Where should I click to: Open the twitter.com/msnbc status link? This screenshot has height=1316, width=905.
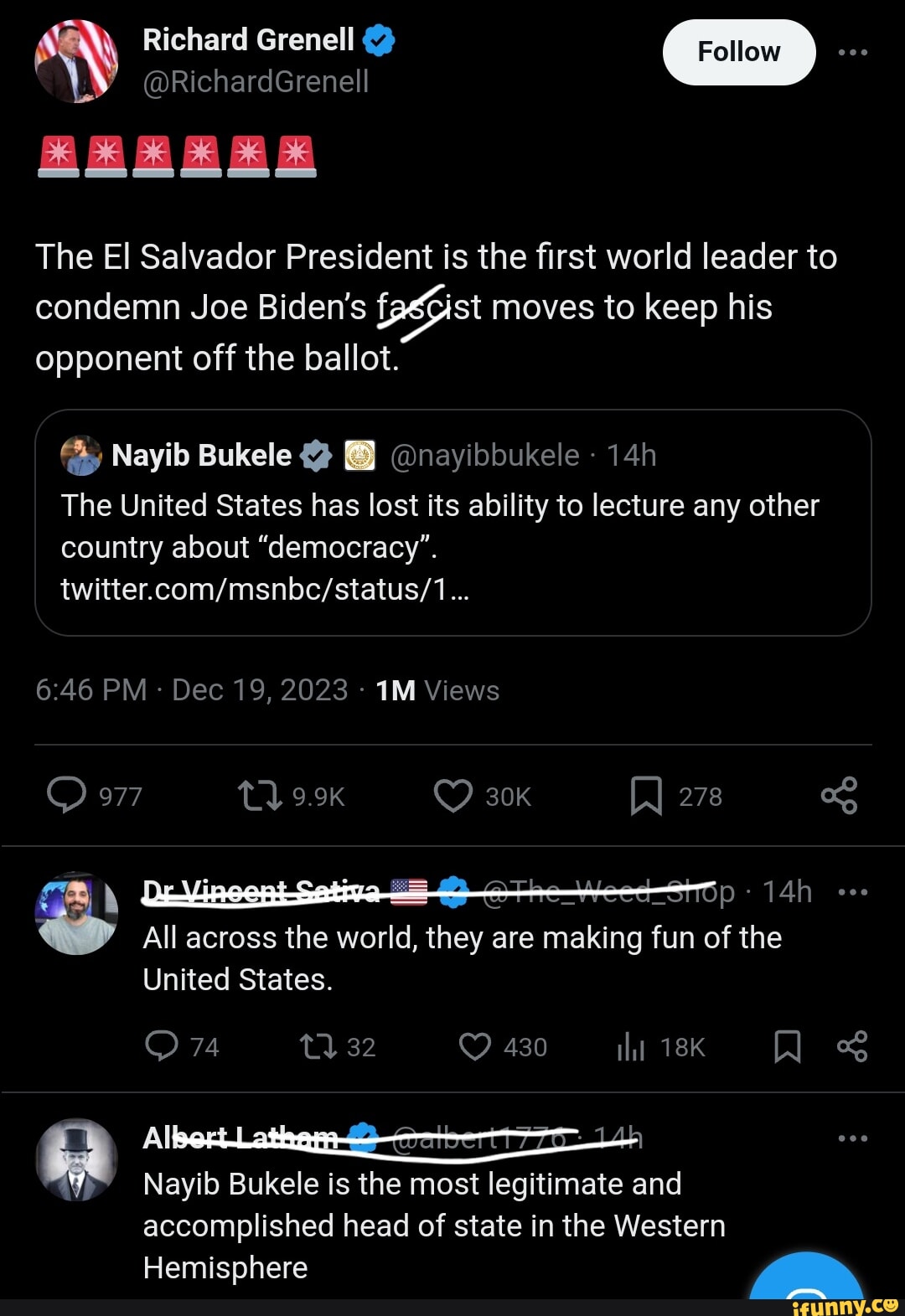265,590
